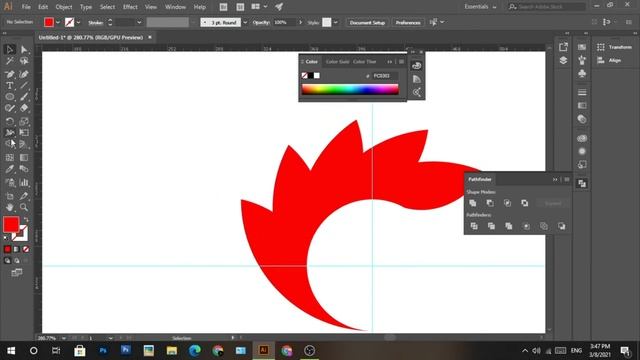
Task: Open the Align panel button
Action: 609,60
